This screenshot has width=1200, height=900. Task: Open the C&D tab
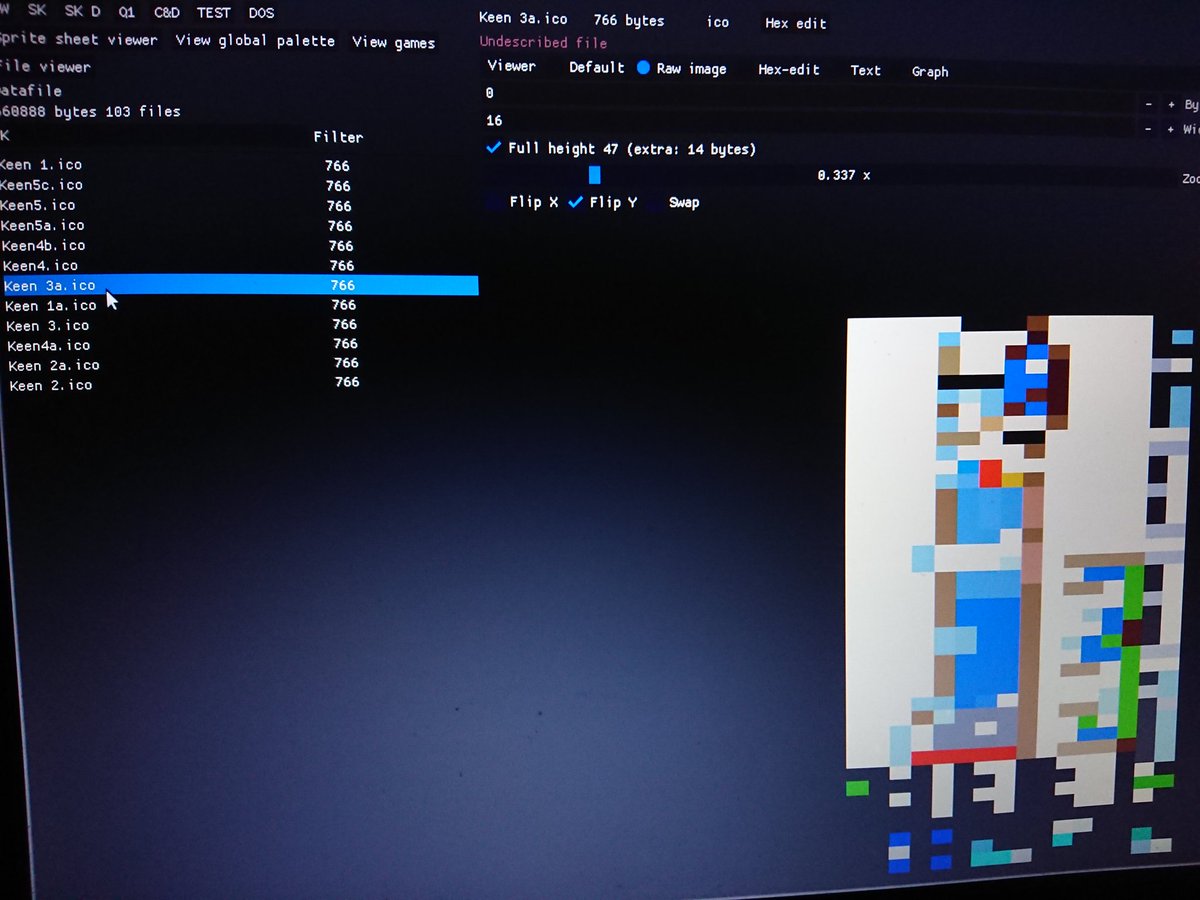click(167, 13)
